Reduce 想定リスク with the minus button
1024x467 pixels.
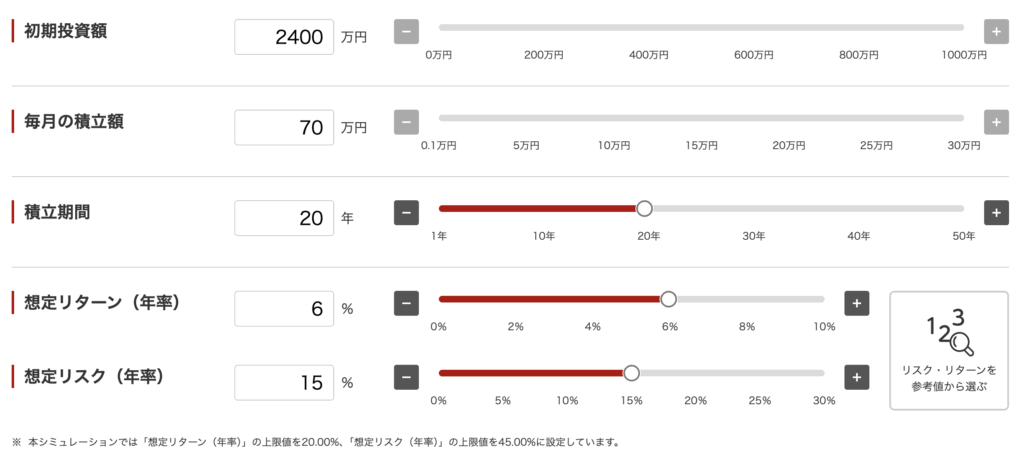pos(406,377)
